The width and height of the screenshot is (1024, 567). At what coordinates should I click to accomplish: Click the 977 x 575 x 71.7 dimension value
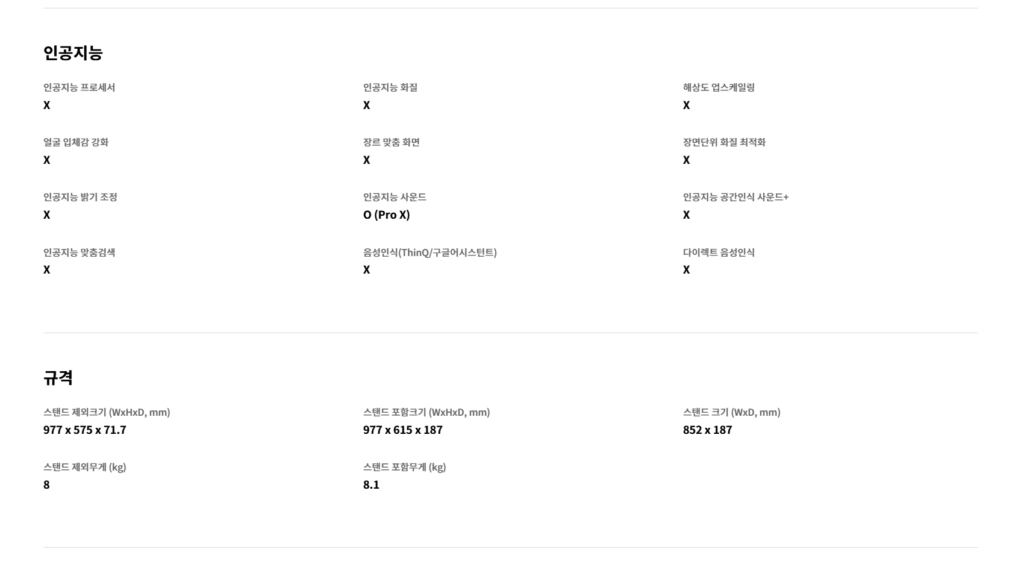tap(85, 430)
